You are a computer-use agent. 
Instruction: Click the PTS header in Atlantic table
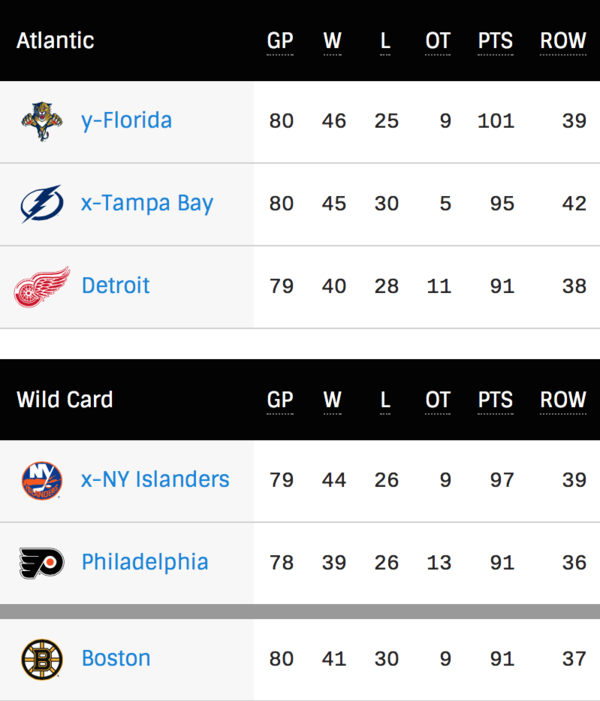pyautogui.click(x=495, y=41)
